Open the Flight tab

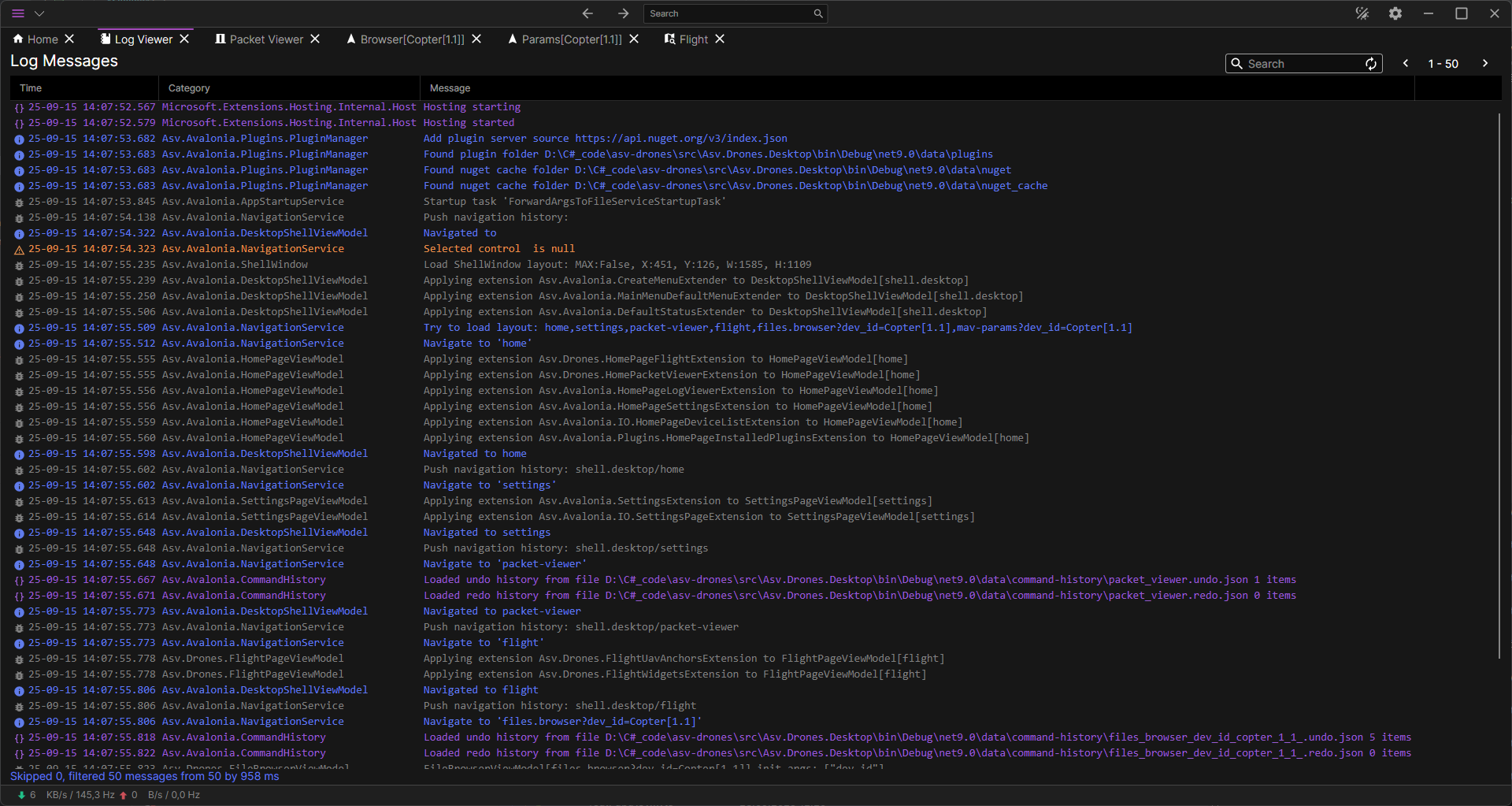(693, 39)
